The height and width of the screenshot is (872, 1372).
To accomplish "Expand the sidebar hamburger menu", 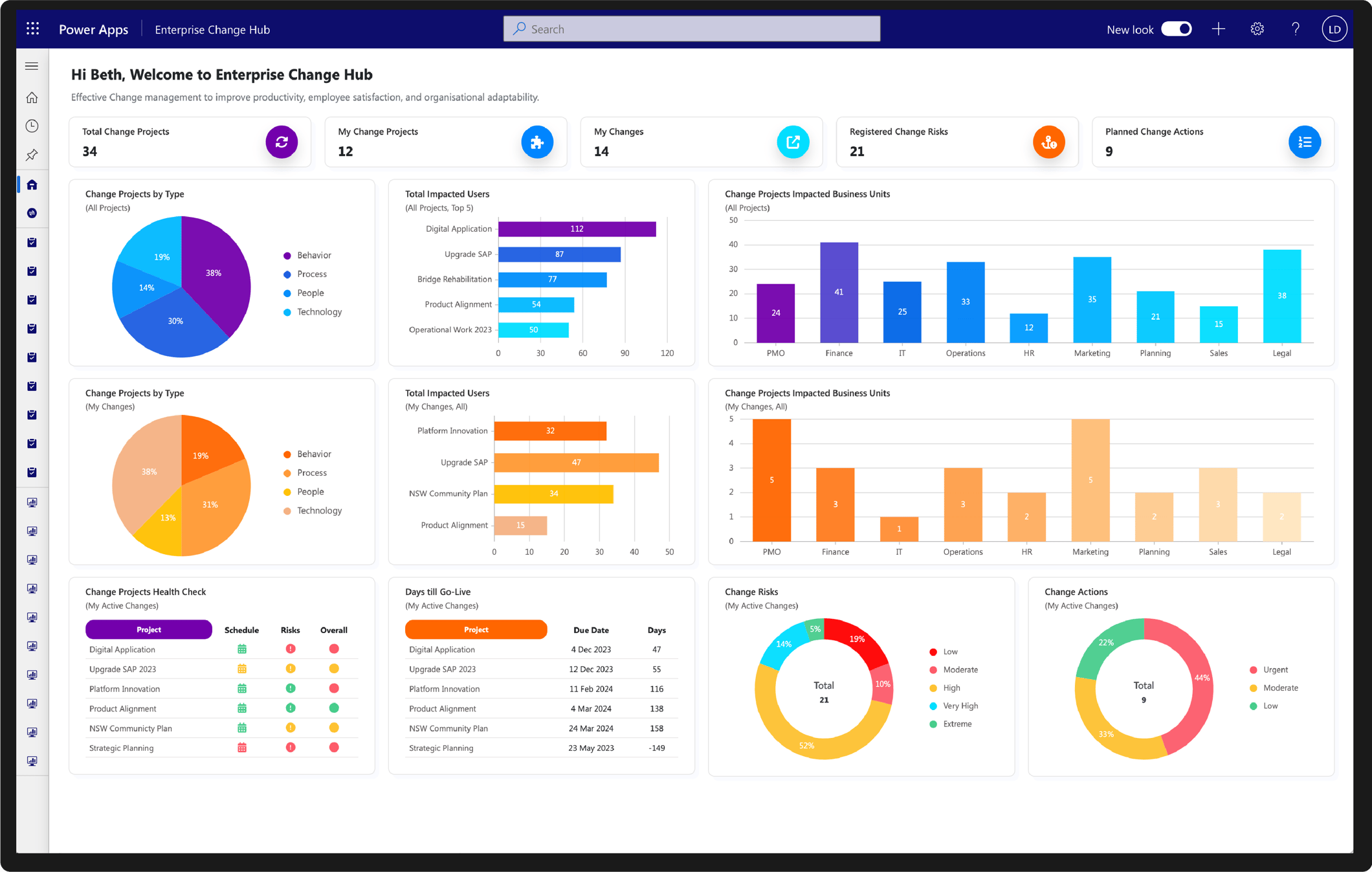I will pyautogui.click(x=32, y=66).
